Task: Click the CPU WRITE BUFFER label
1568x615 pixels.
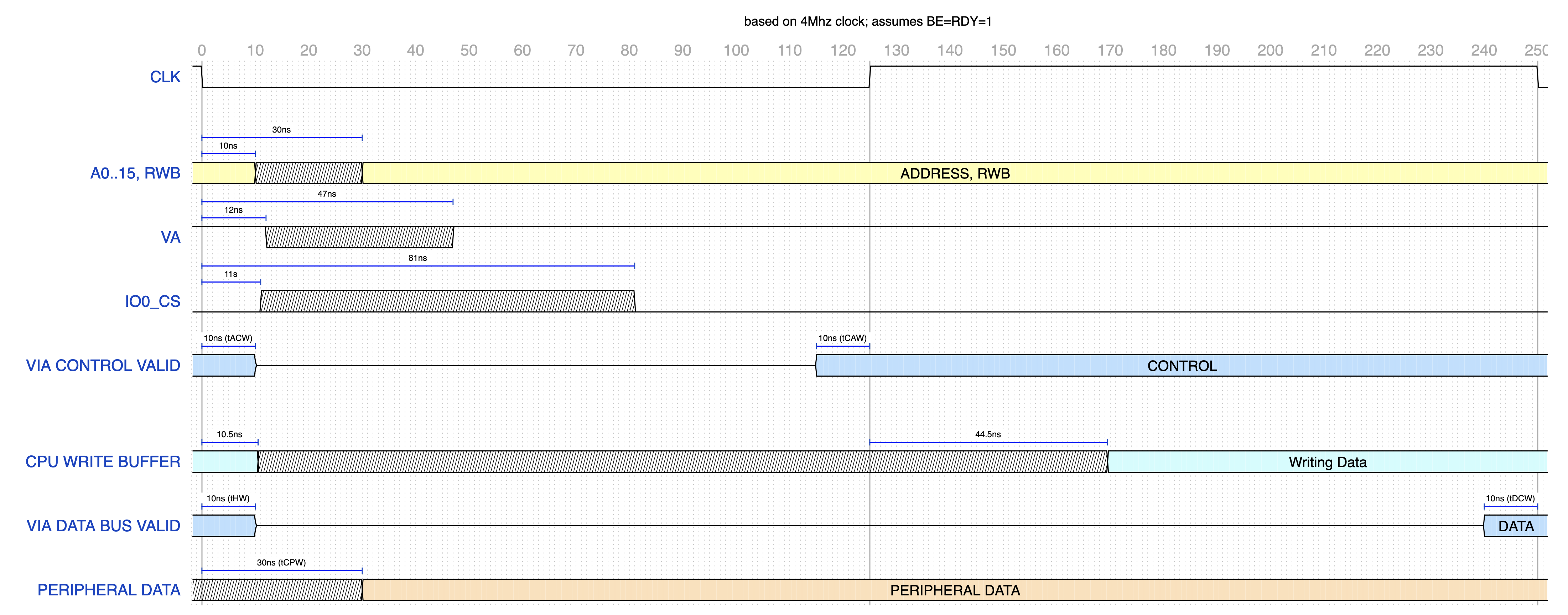Action: pos(103,461)
